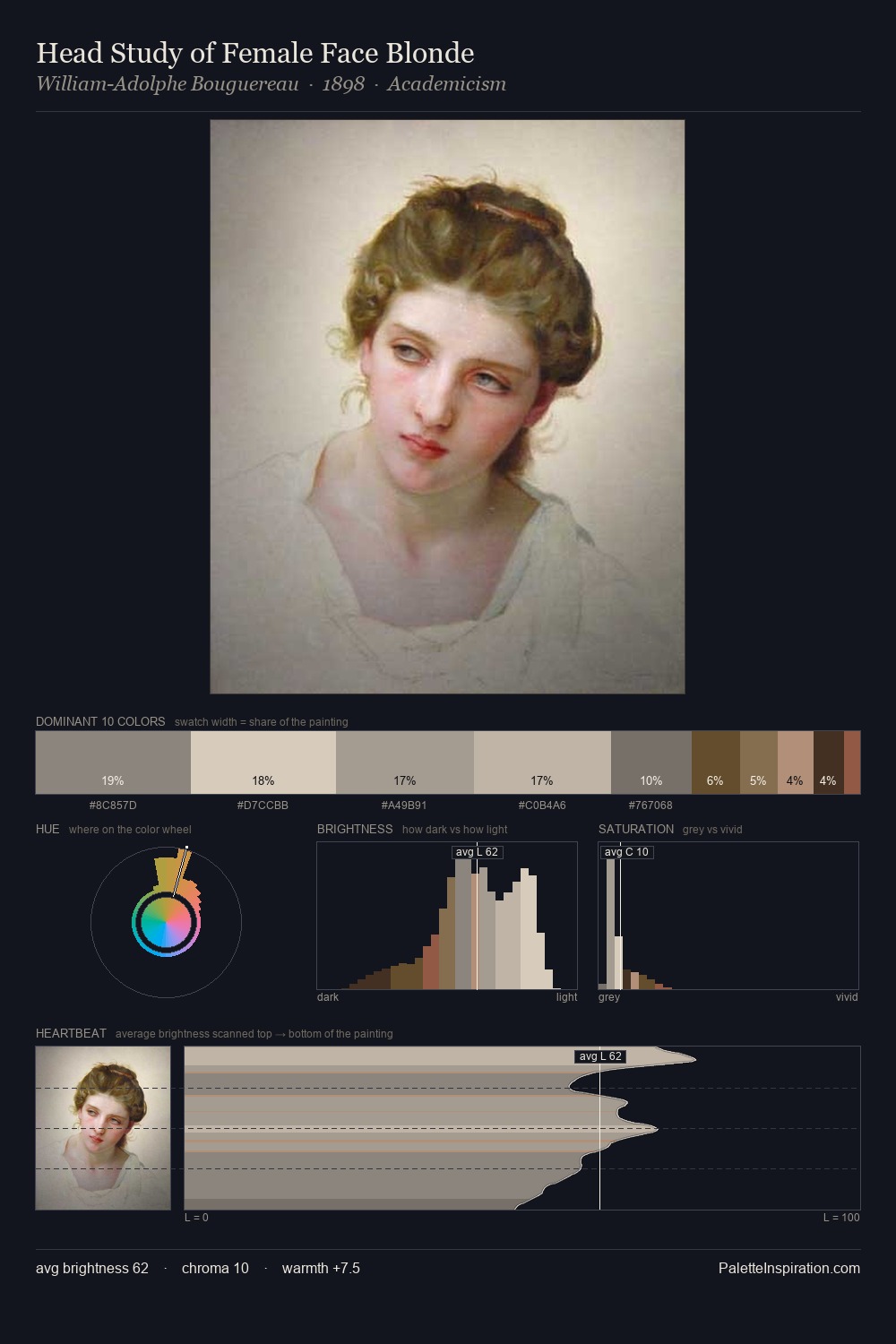
Task: Click the 'light' axis label under Brightness
Action: pyautogui.click(x=566, y=997)
